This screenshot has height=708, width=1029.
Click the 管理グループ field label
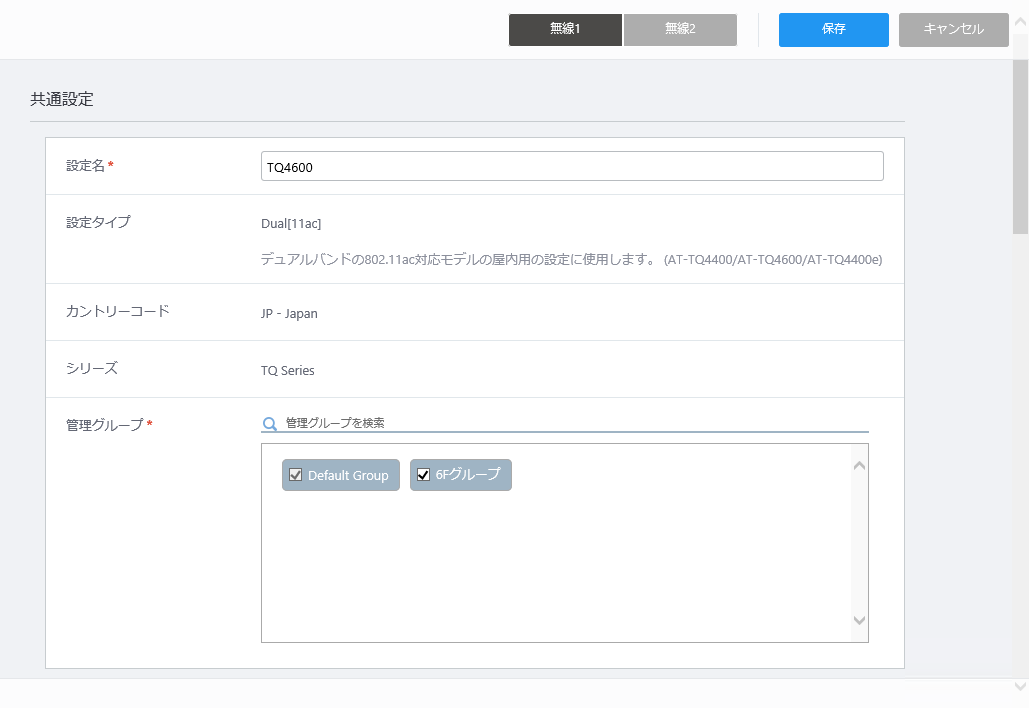[104, 425]
